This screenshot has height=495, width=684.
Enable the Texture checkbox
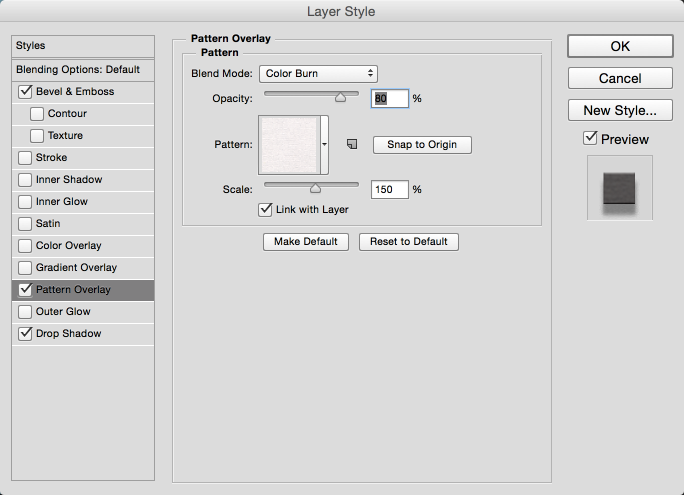click(x=37, y=136)
